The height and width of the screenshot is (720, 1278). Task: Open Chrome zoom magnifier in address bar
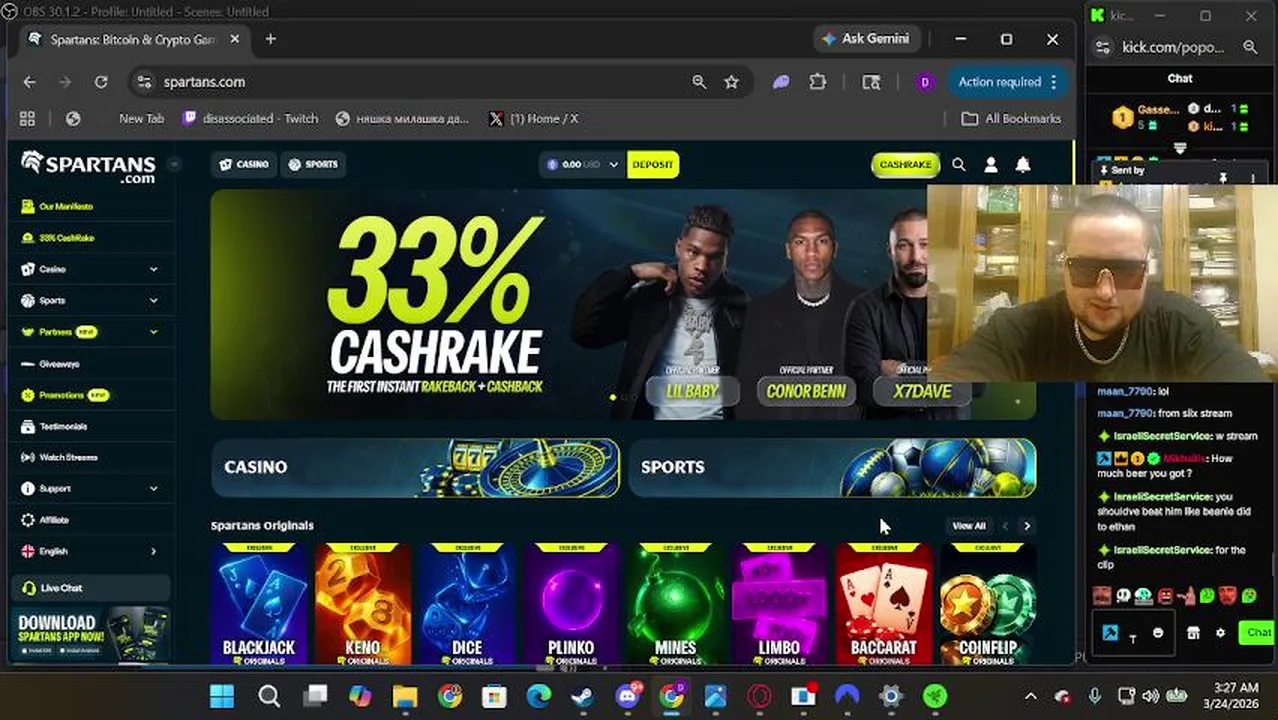pyautogui.click(x=699, y=82)
